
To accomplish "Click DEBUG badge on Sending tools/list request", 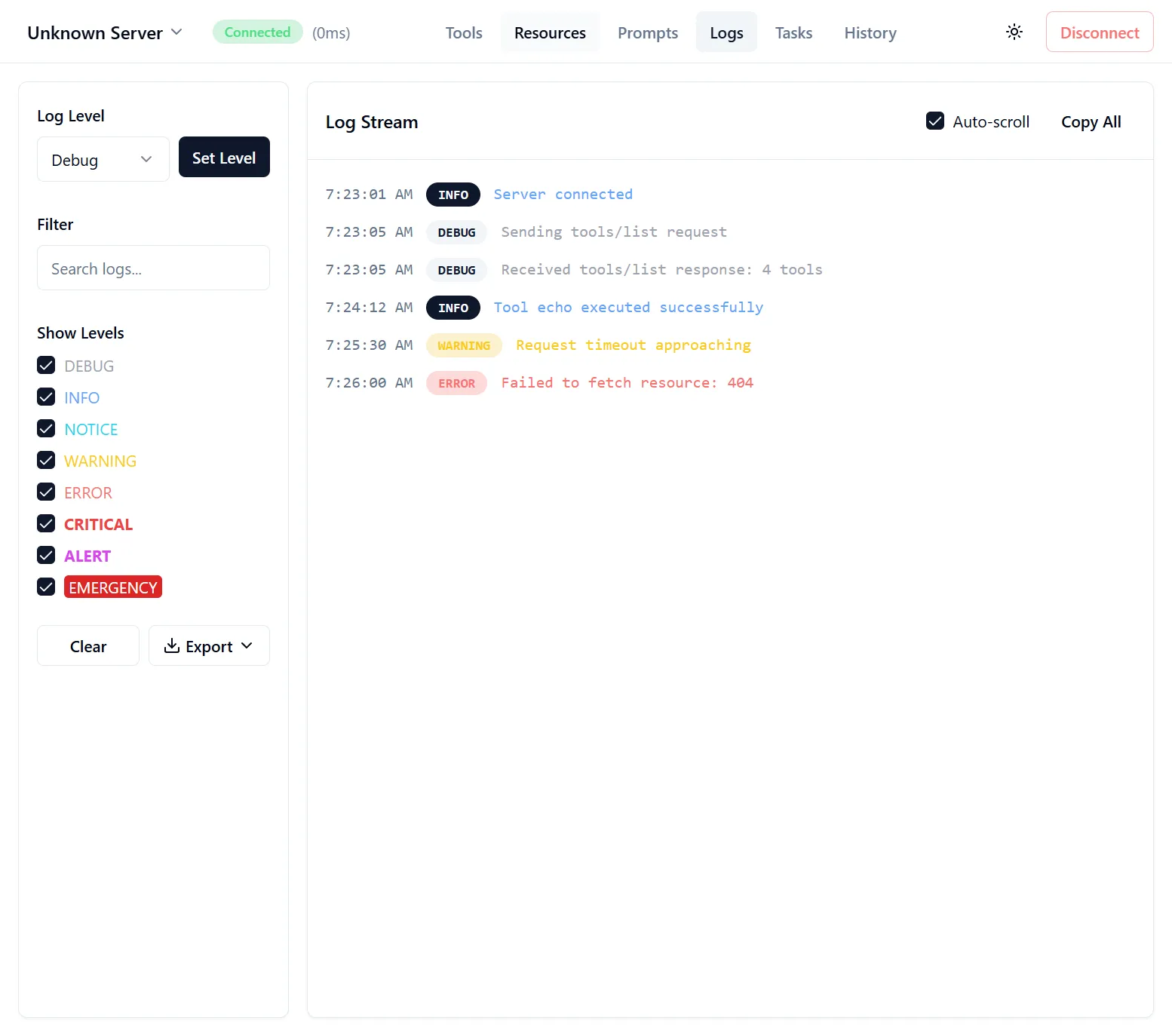I will (x=456, y=232).
